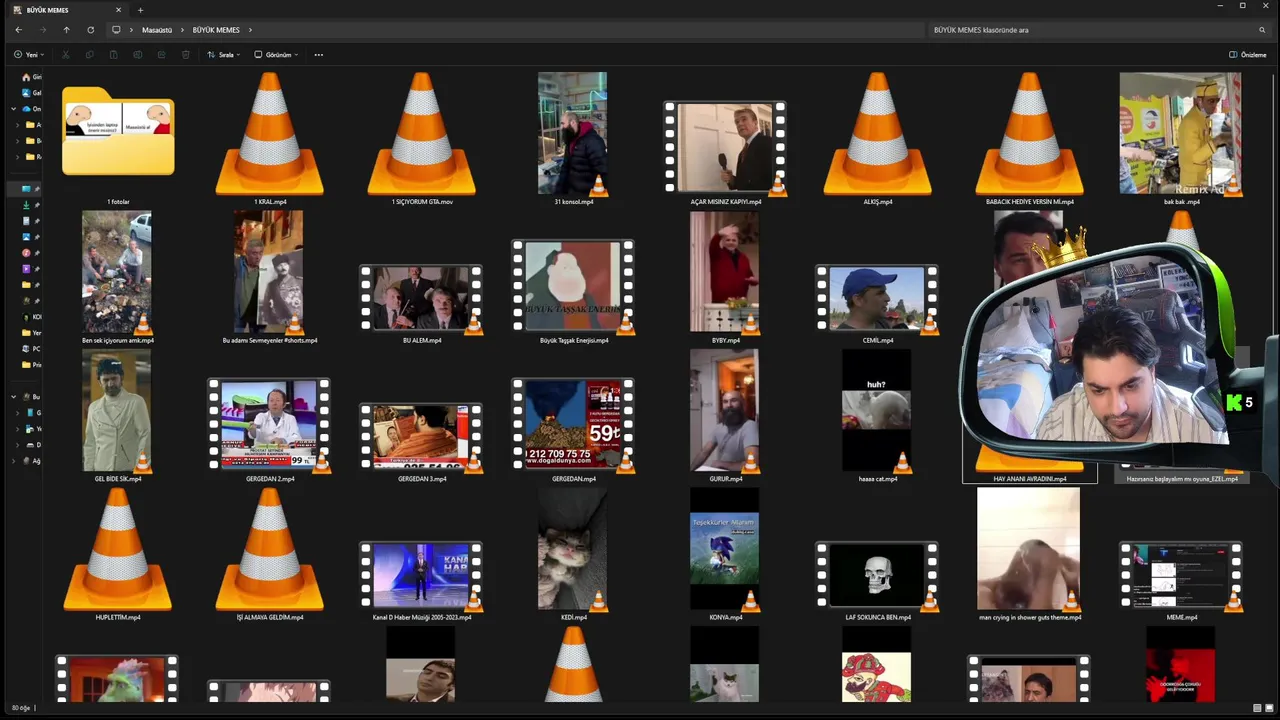Open Gallery in the sidebar
1280x720 pixels.
pyautogui.click(x=31, y=93)
